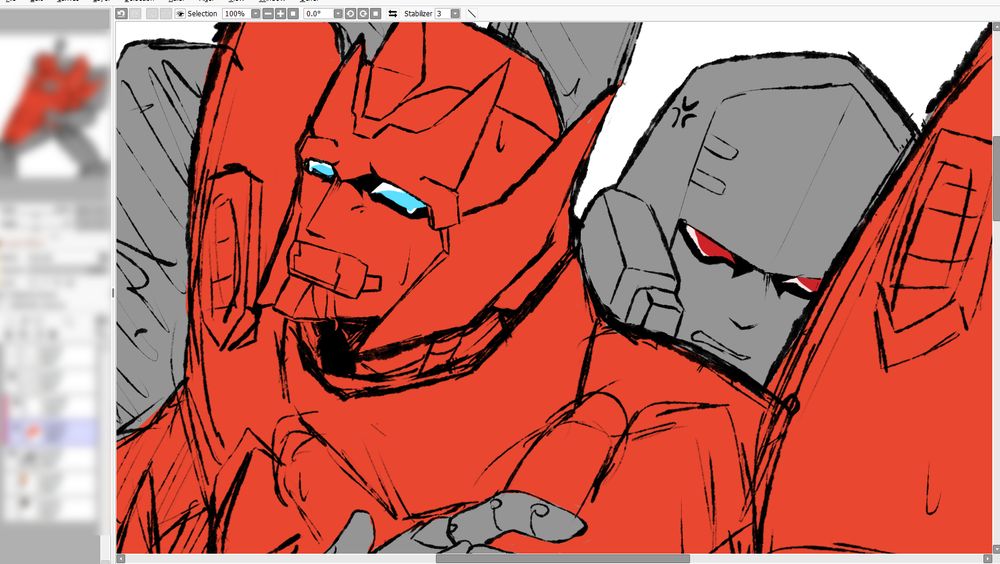Click the vertical canvas scrollbar thumb
This screenshot has height=564, width=1000.
coord(996,179)
